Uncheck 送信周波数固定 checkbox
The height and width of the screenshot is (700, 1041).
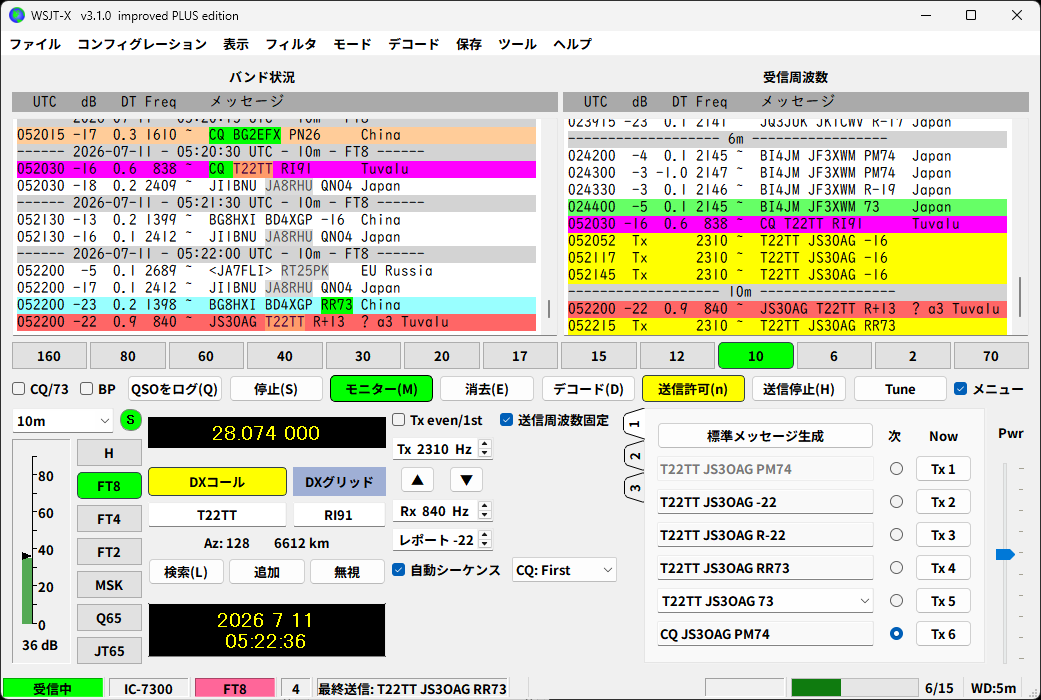[507, 420]
